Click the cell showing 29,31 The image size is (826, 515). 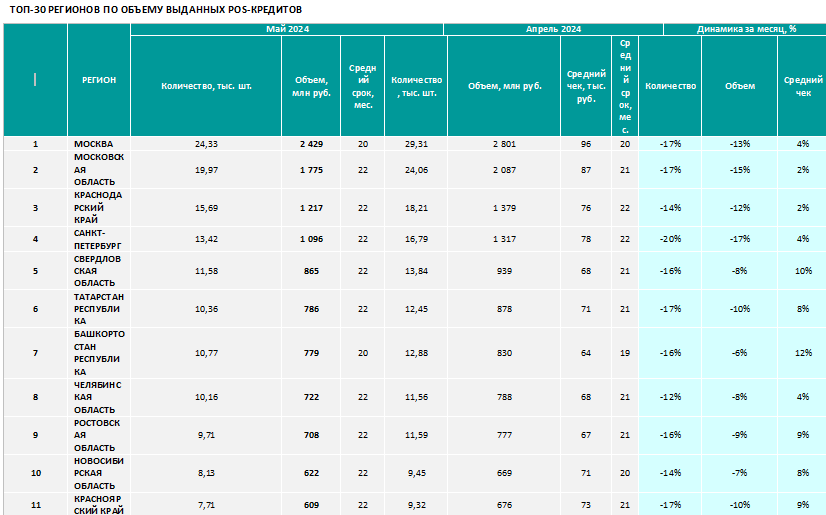416,144
